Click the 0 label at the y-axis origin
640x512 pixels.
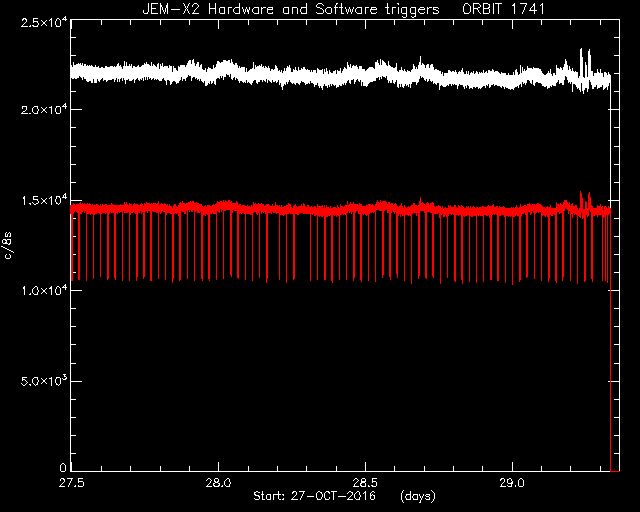pyautogui.click(x=63, y=467)
